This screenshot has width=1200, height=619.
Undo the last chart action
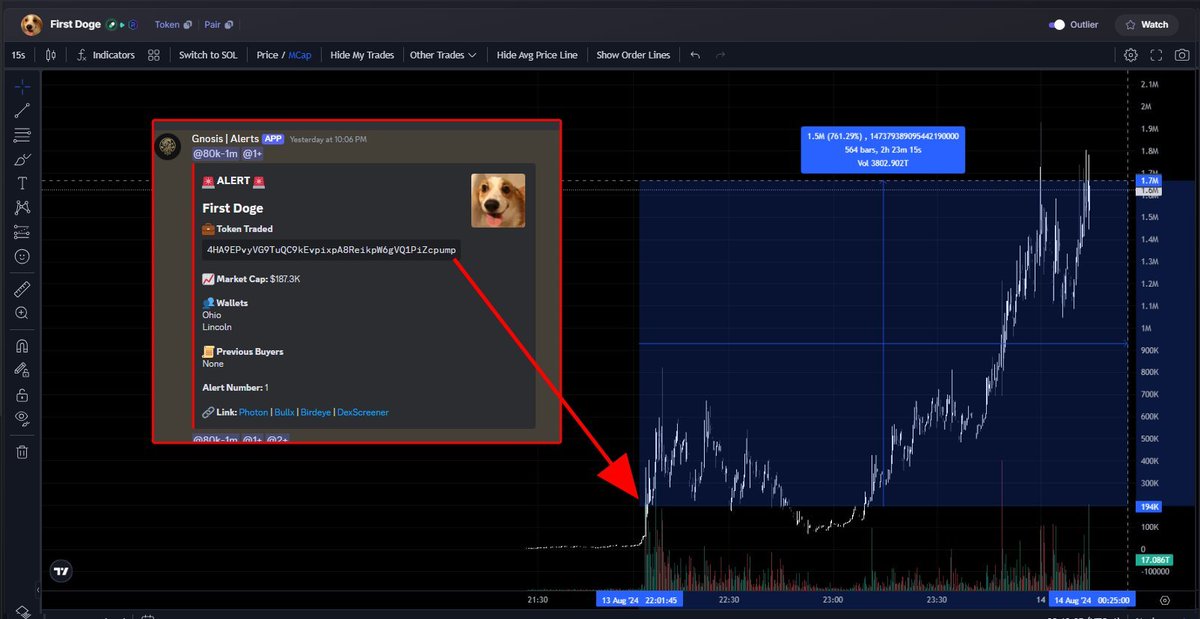click(x=695, y=55)
